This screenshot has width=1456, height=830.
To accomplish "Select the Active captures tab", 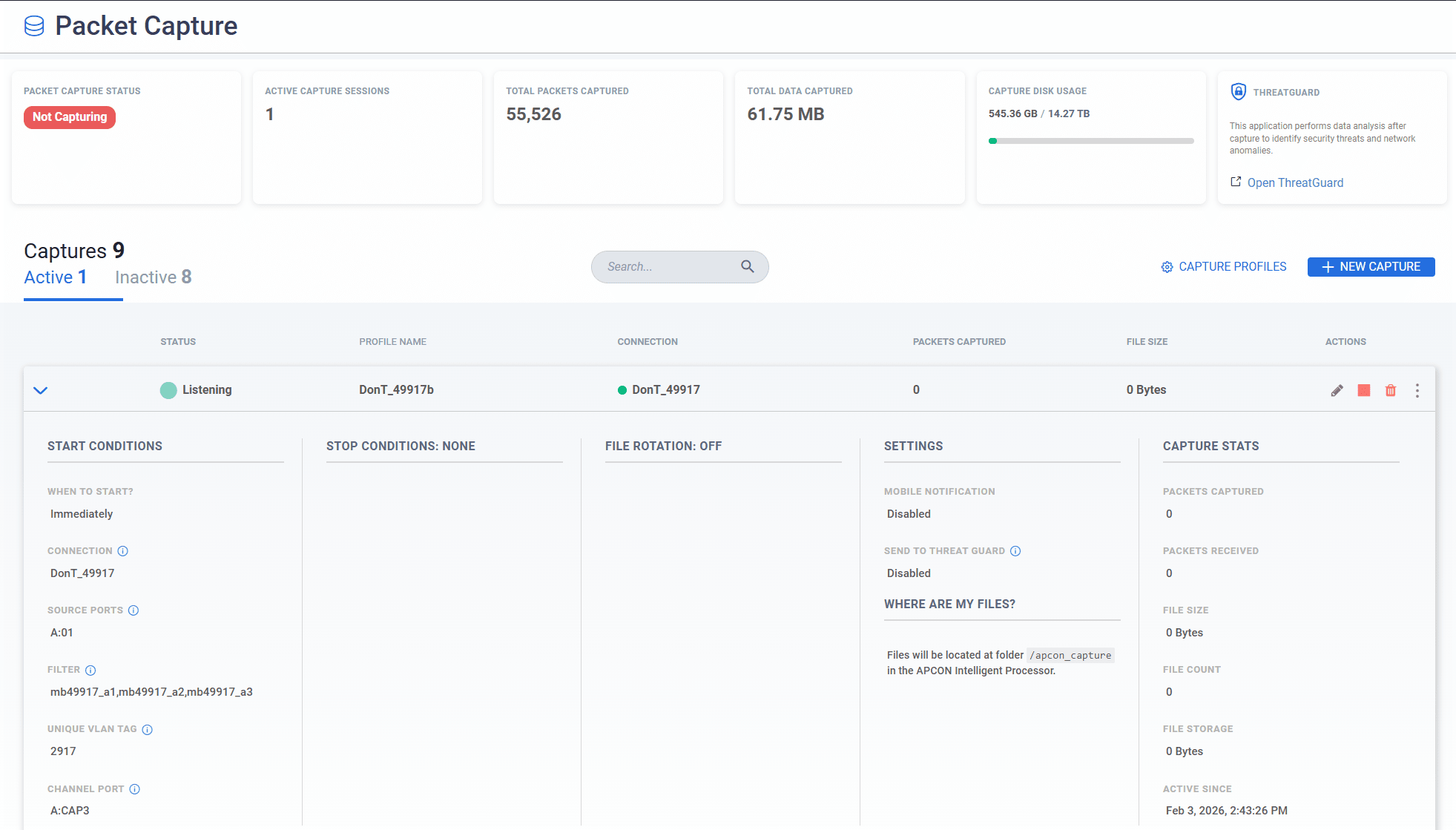I will (x=56, y=277).
